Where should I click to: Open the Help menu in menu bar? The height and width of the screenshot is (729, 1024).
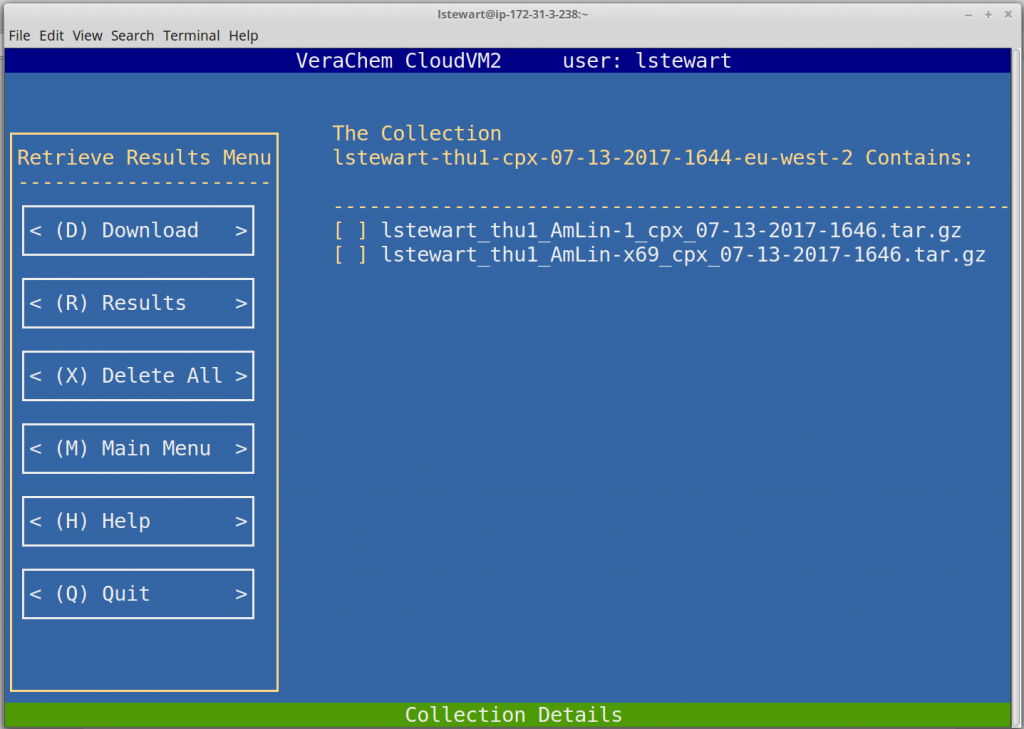[243, 35]
